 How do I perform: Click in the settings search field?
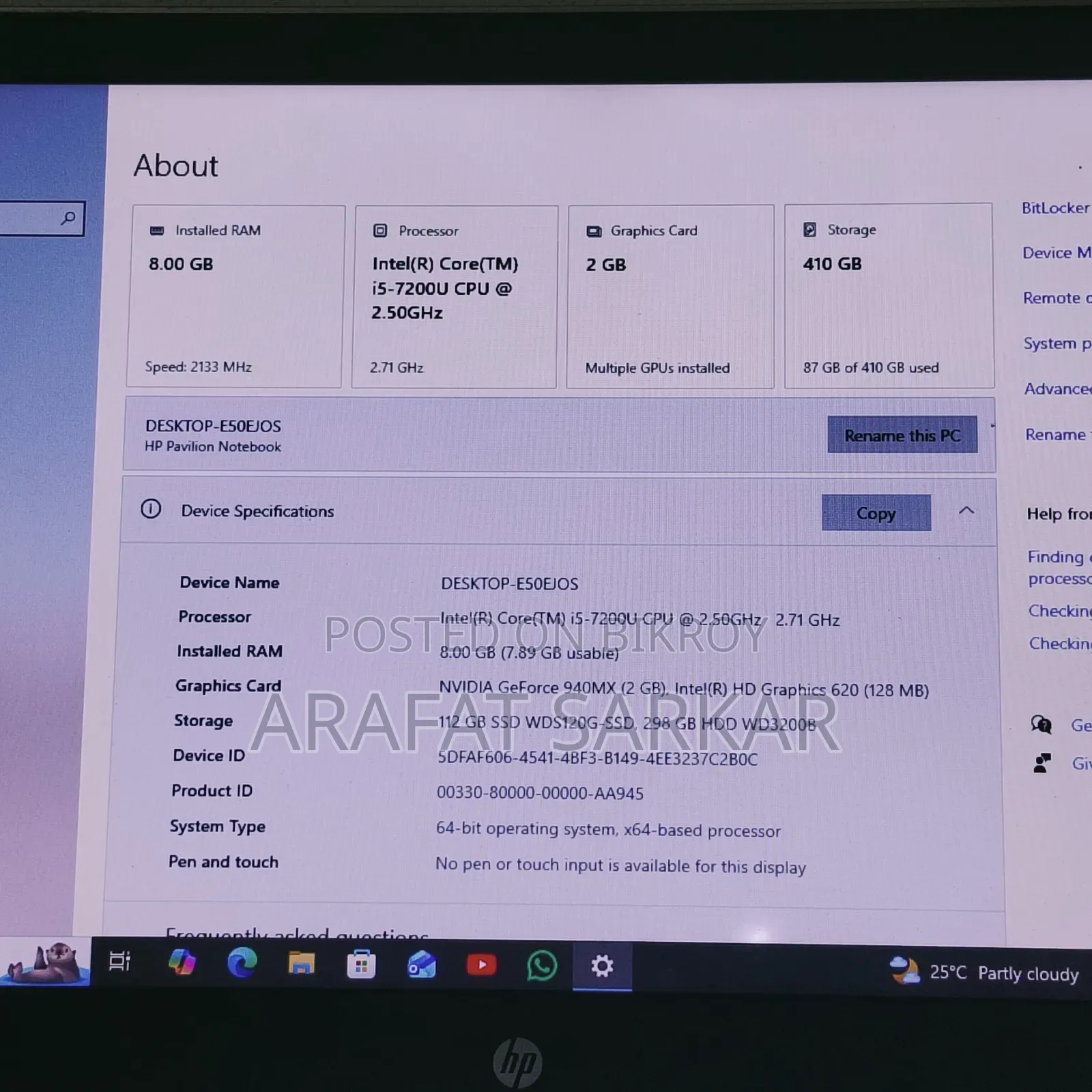(x=41, y=218)
